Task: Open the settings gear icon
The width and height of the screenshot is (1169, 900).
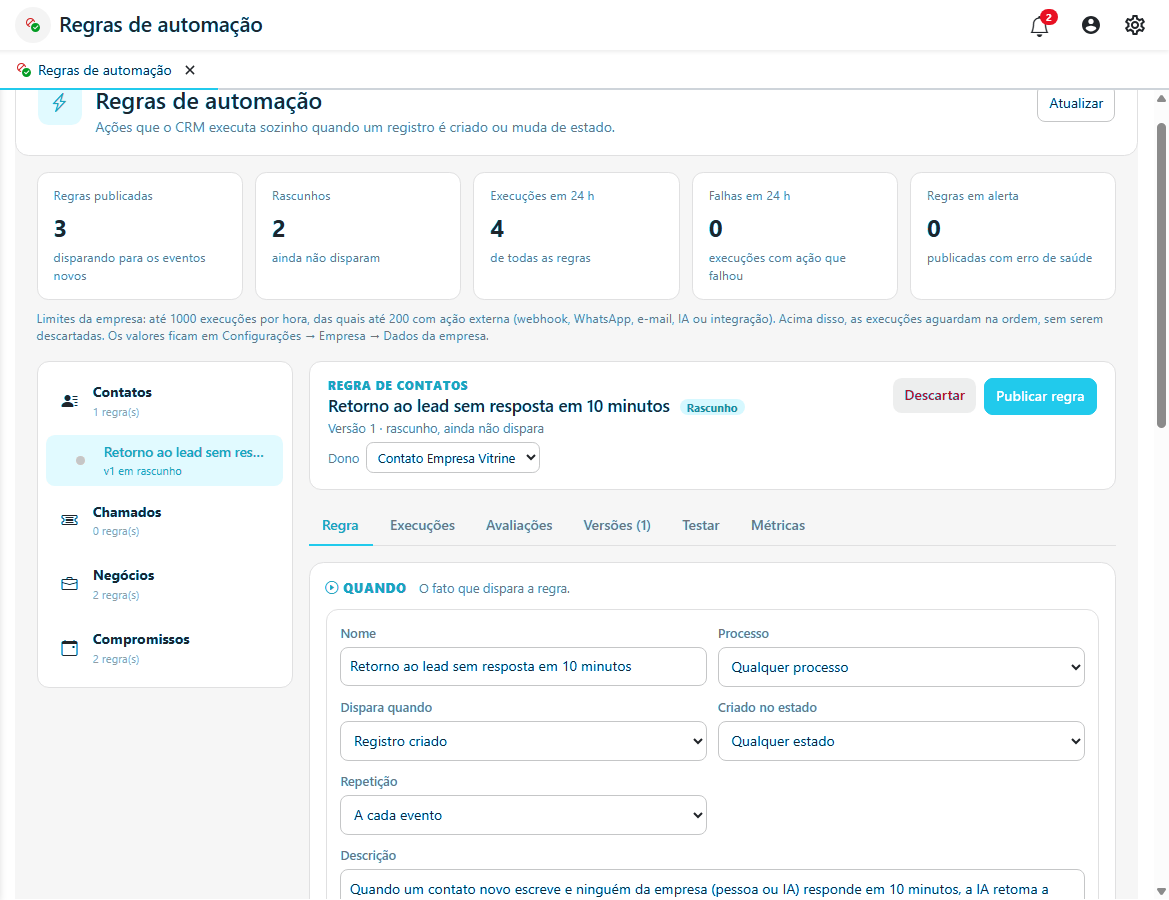Action: (x=1134, y=25)
